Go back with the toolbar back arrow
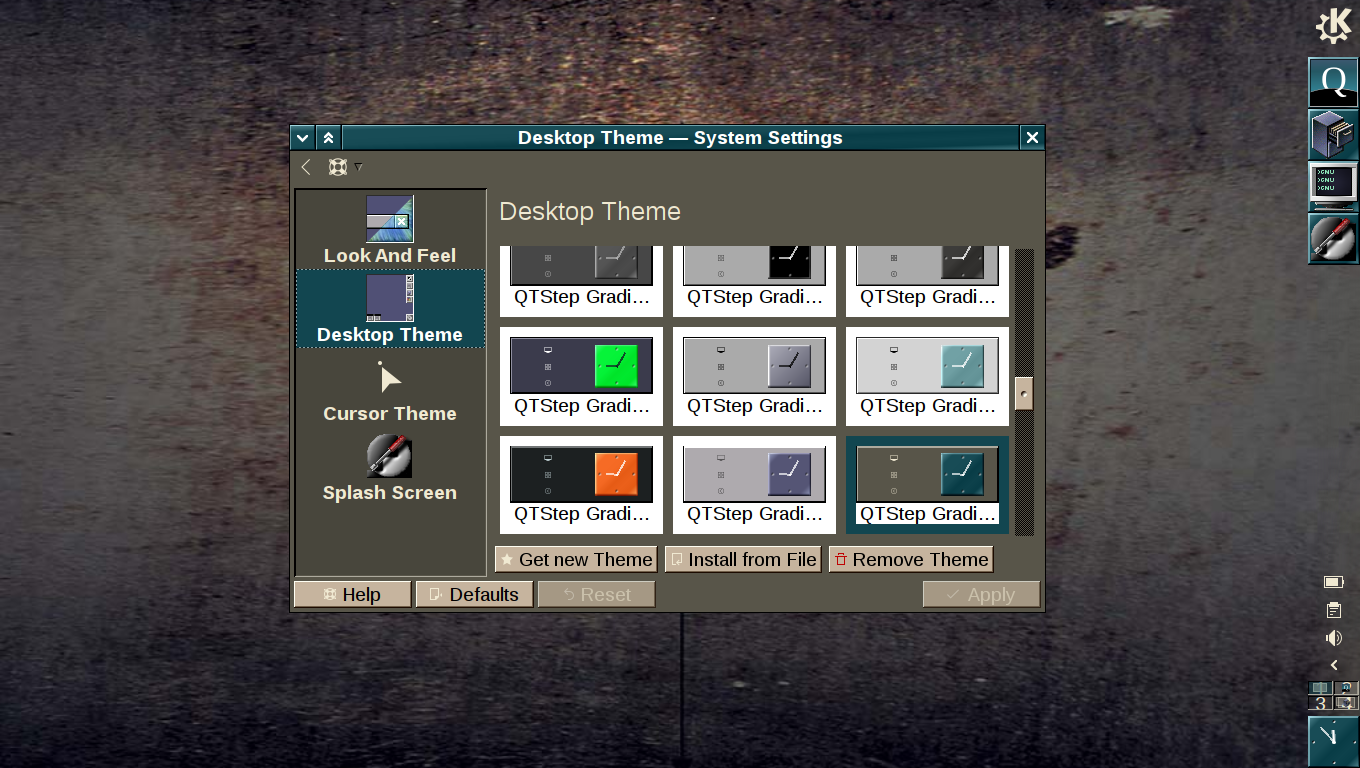This screenshot has width=1360, height=768. click(x=306, y=167)
